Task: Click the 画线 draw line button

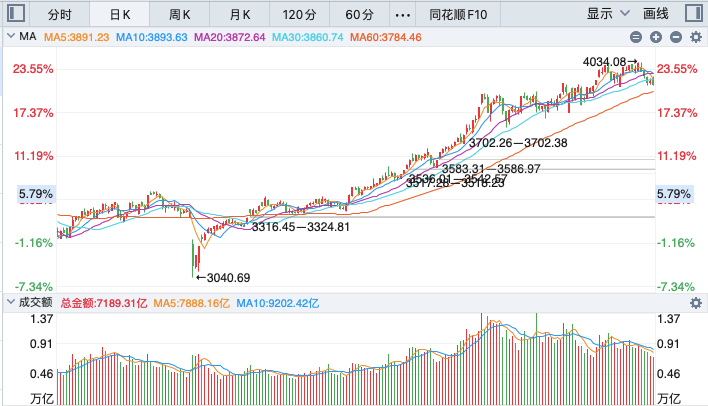Action: (x=656, y=14)
